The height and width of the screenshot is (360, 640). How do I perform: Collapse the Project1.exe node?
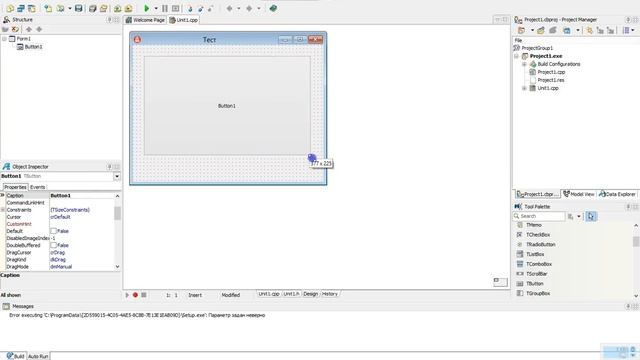516,56
